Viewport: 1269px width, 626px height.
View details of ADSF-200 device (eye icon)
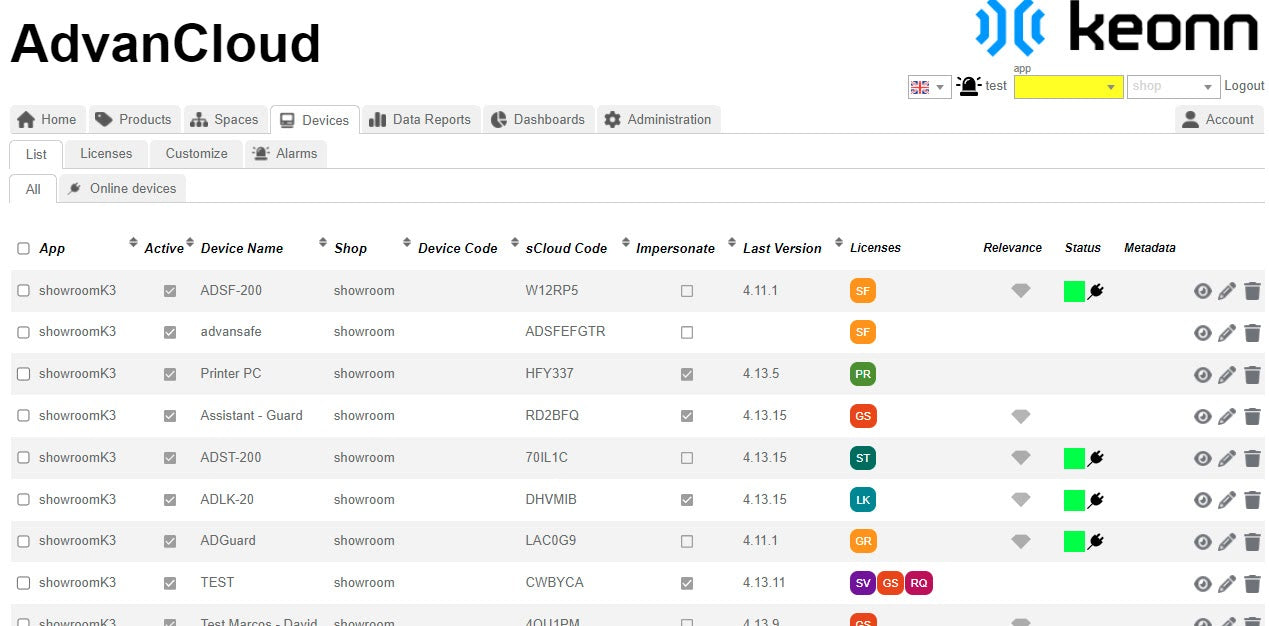point(1203,291)
